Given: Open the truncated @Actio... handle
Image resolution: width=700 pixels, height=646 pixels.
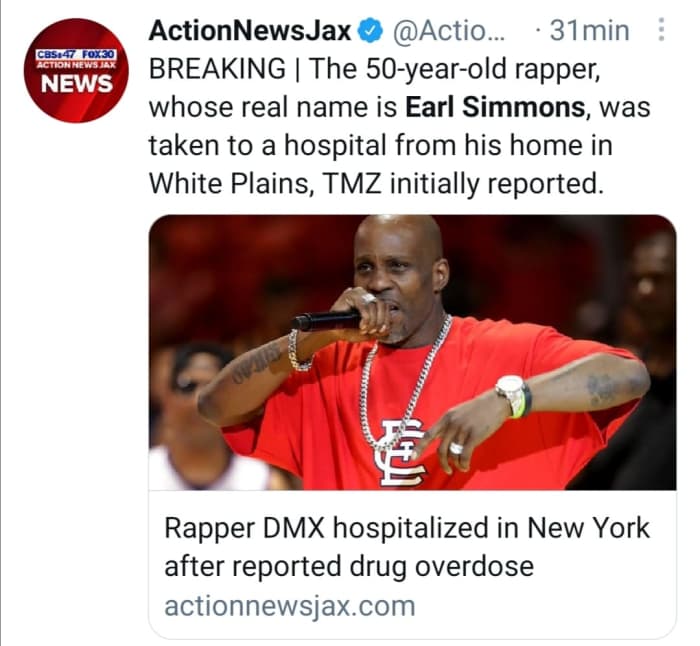Looking at the screenshot, I should 448,31.
